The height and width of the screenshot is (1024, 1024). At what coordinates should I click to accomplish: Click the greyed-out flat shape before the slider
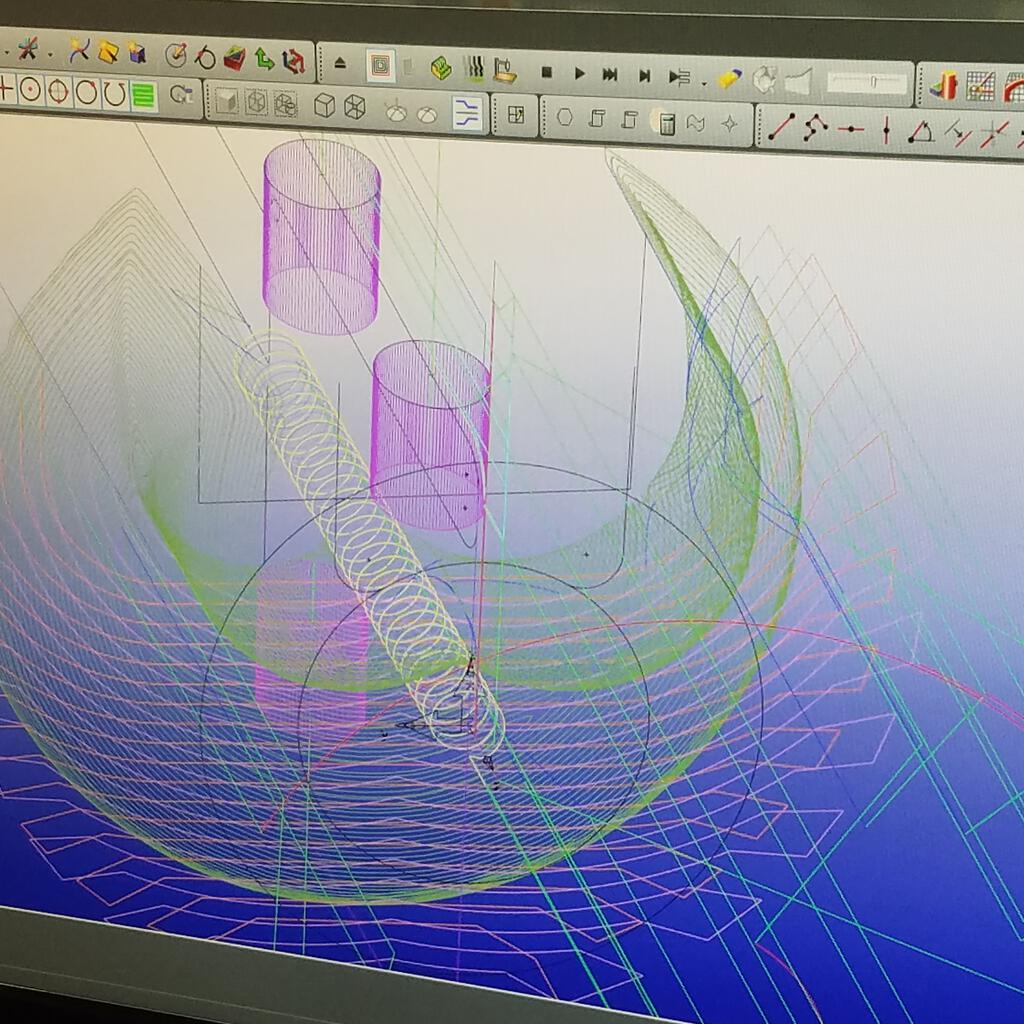coord(797,82)
